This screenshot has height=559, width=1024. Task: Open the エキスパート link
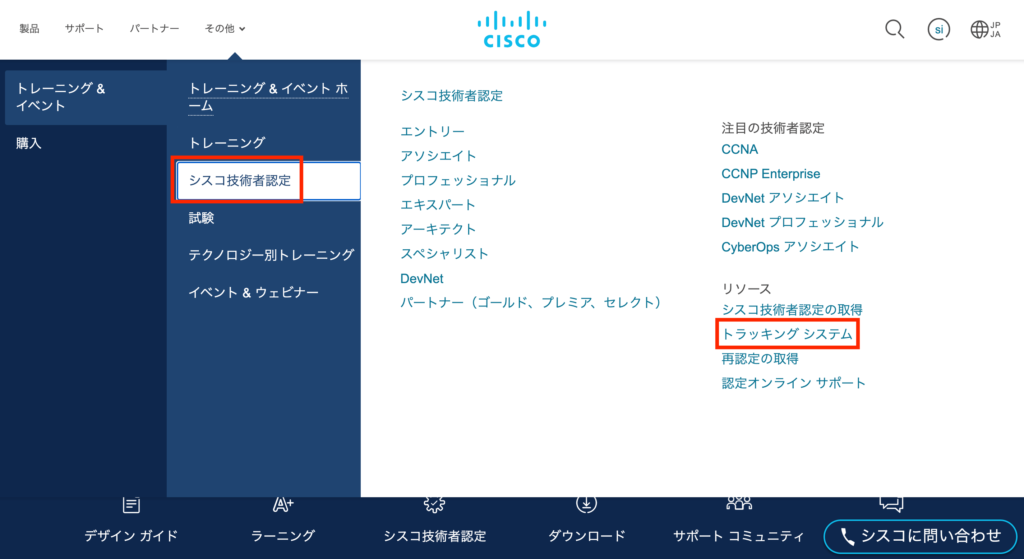click(438, 204)
